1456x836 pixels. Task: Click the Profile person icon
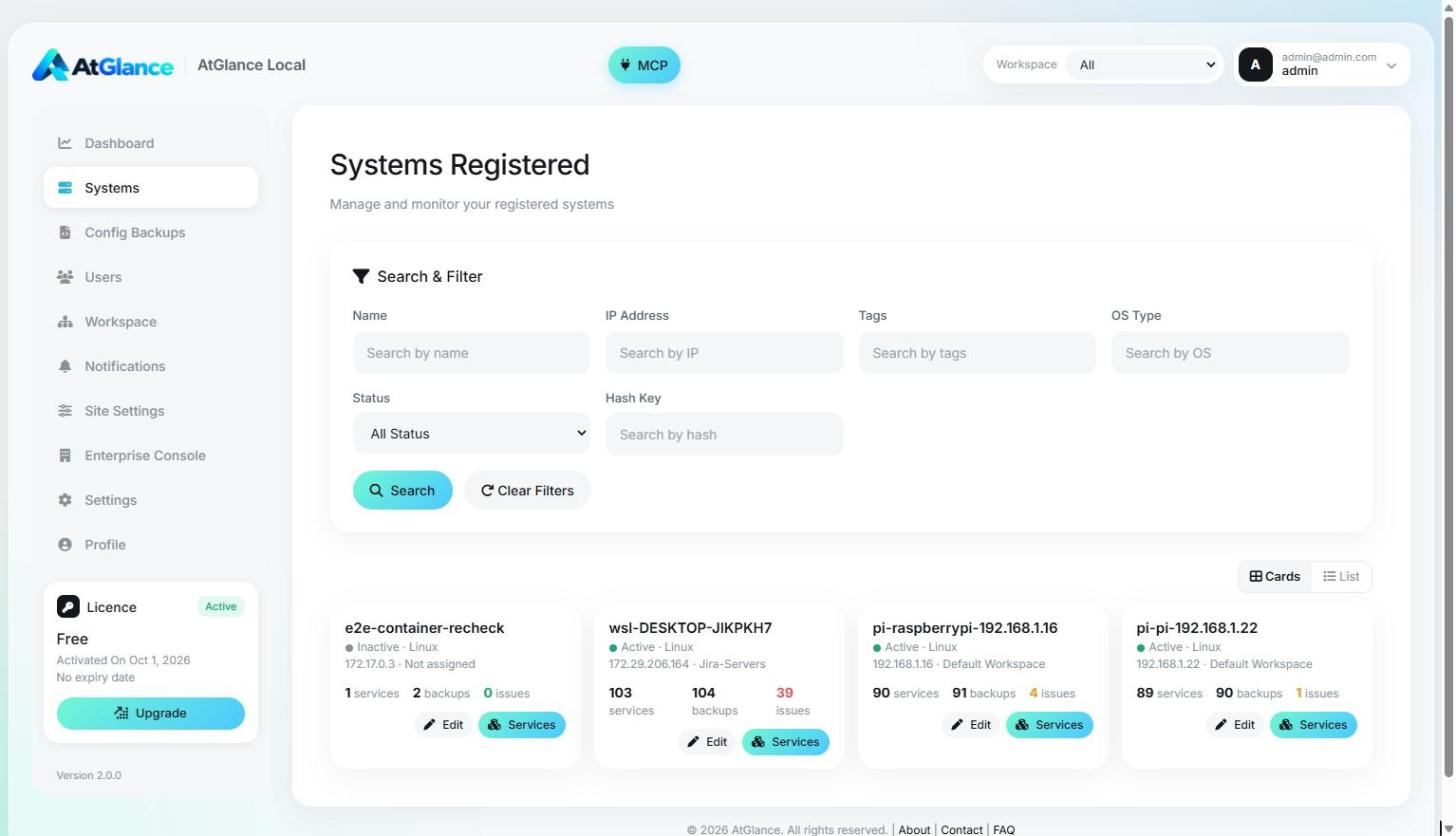click(x=65, y=545)
